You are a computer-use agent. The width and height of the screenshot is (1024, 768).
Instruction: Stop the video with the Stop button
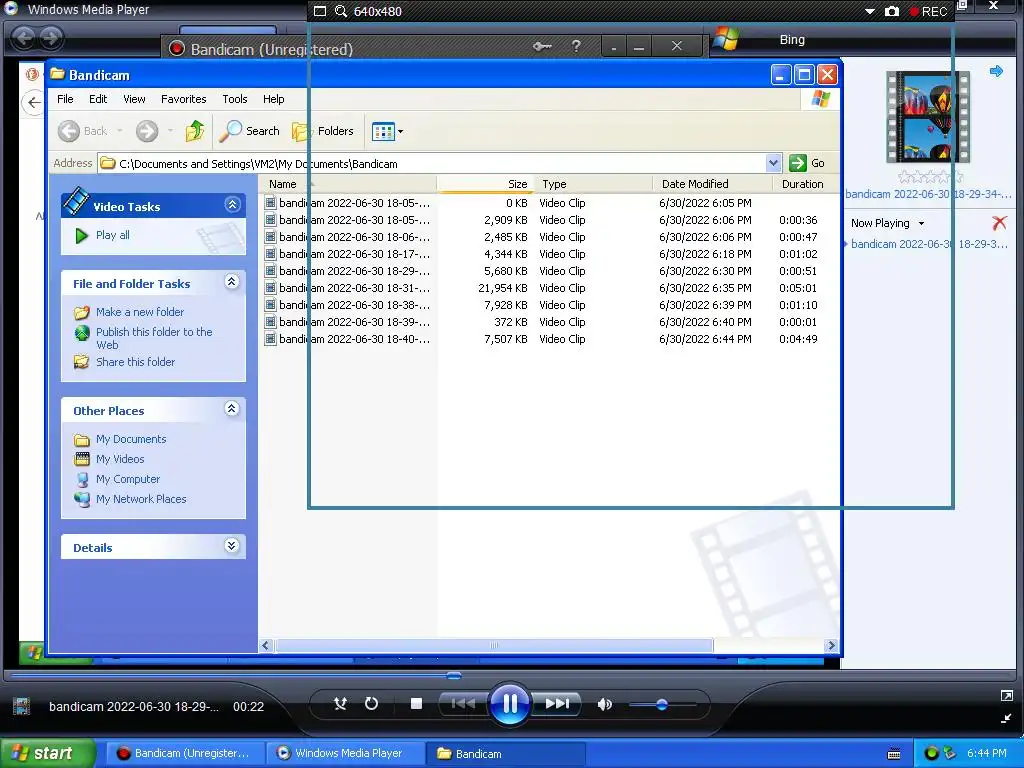(x=416, y=703)
